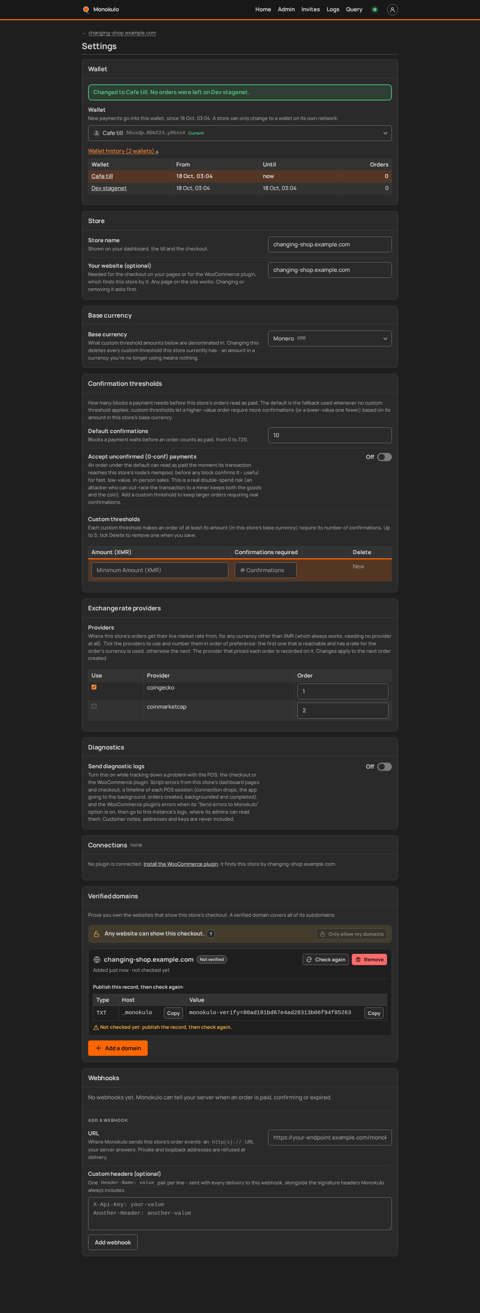The height and width of the screenshot is (1313, 480).
Task: Focus the # Confirmations threshold field
Action: tap(266, 570)
